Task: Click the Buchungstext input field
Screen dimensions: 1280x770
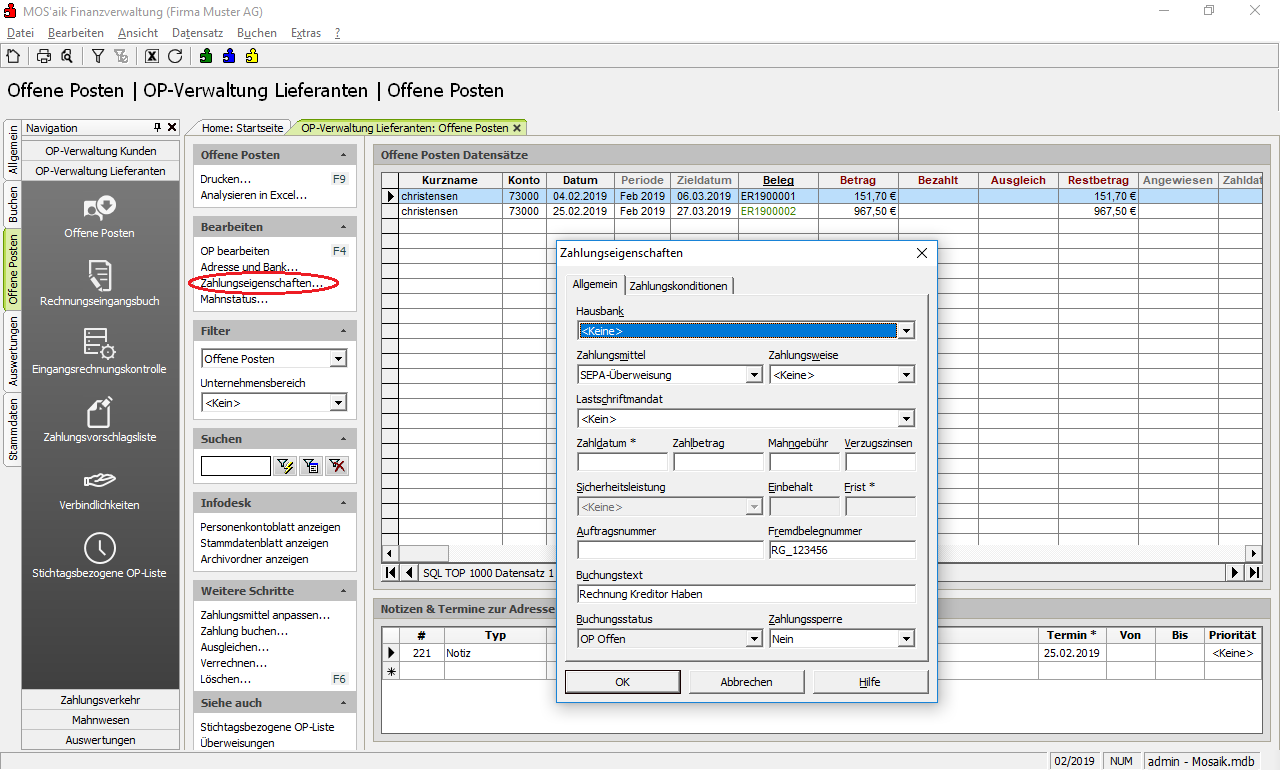Action: point(745,594)
